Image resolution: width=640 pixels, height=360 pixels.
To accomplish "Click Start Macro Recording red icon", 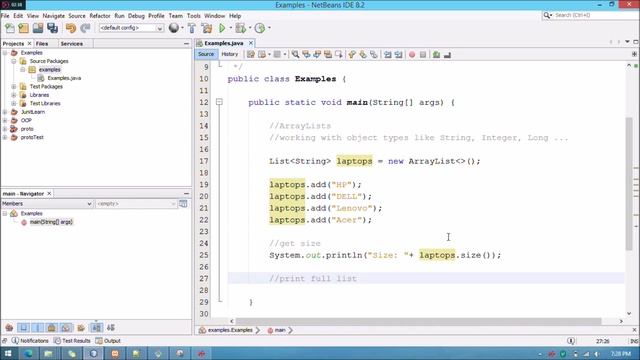I will coord(412,54).
